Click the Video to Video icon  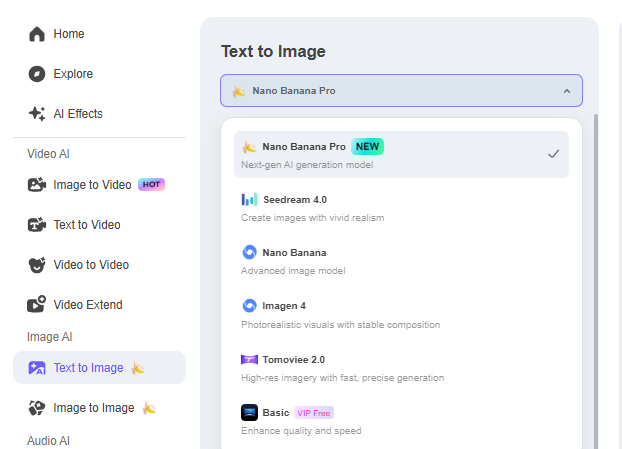click(37, 265)
